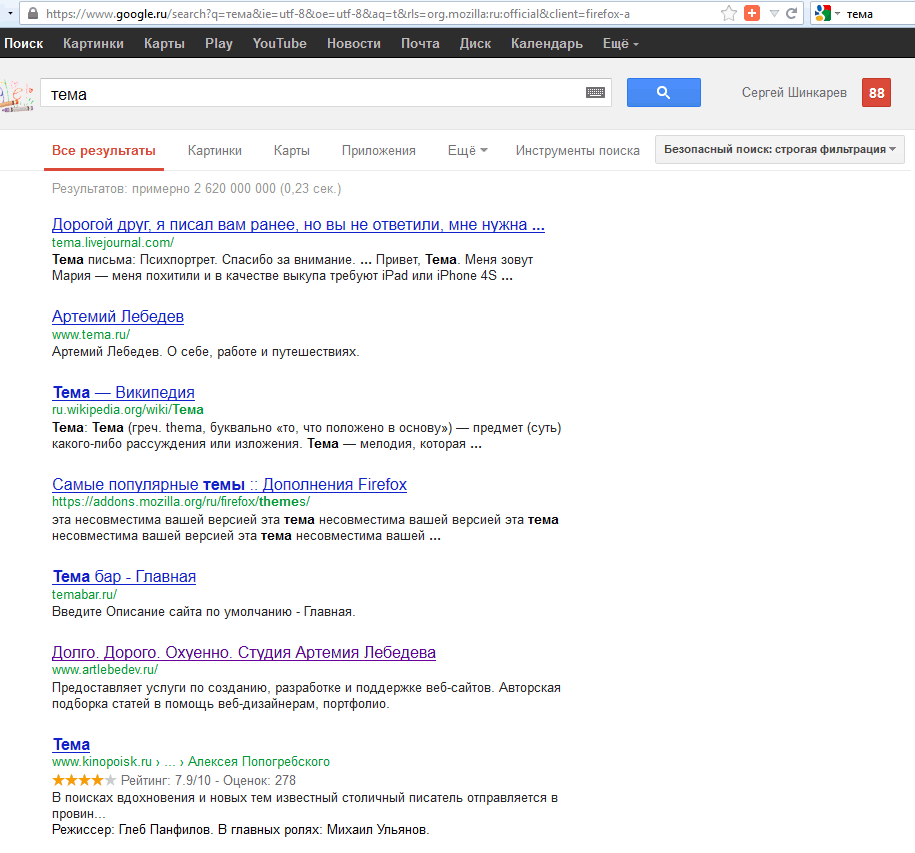915x853 pixels.
Task: Click the lock icon beside the URL
Action: point(33,14)
